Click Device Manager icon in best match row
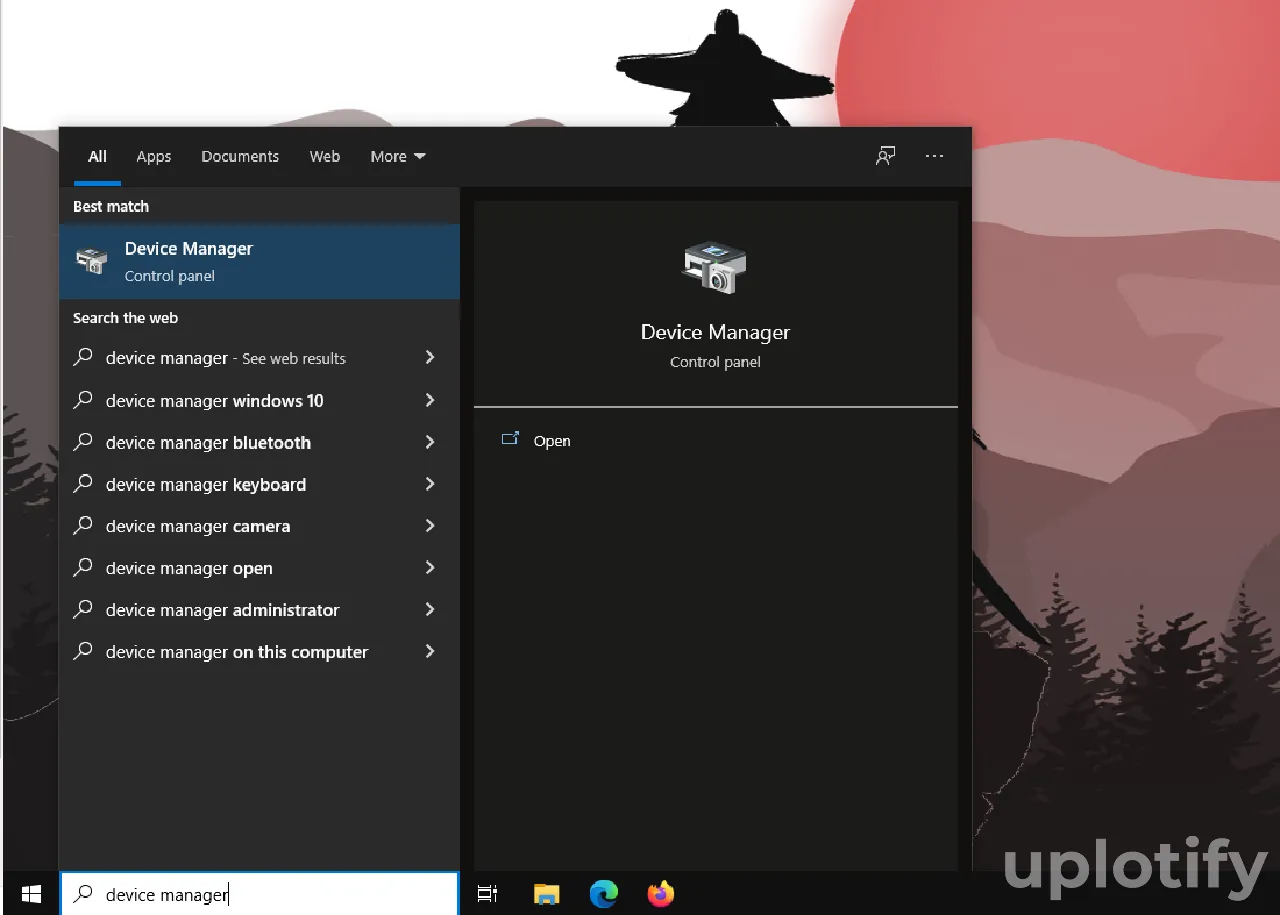 92,261
